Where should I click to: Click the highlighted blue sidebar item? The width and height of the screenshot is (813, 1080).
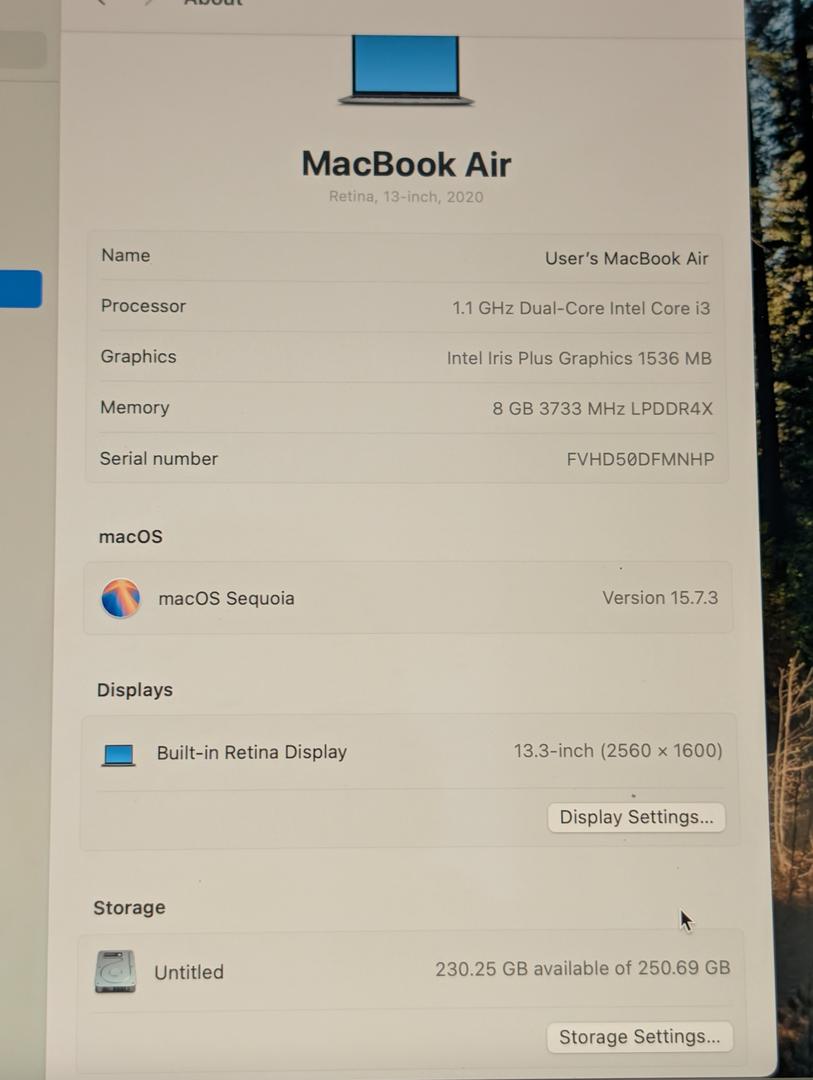20,289
